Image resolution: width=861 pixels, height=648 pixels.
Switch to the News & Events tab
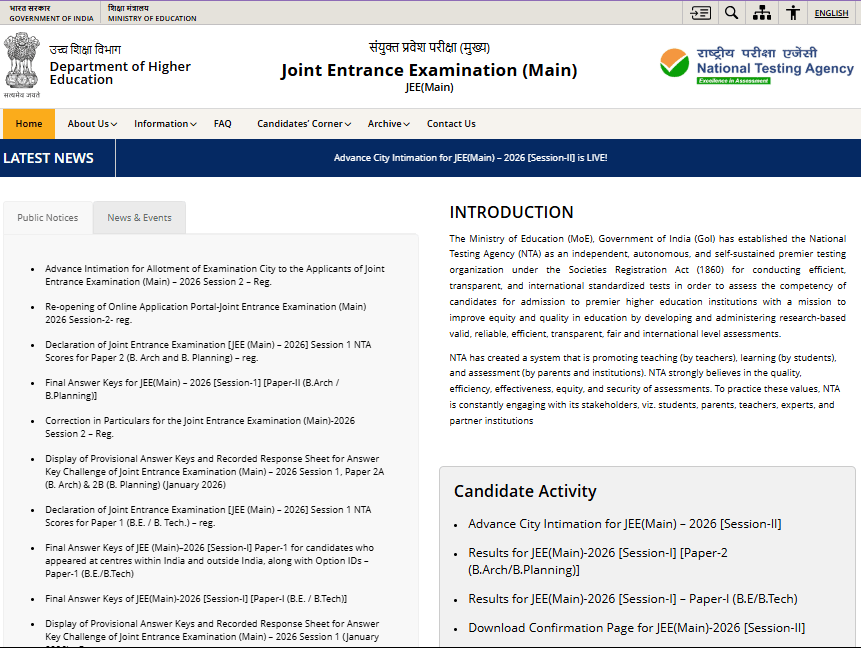[x=139, y=216]
